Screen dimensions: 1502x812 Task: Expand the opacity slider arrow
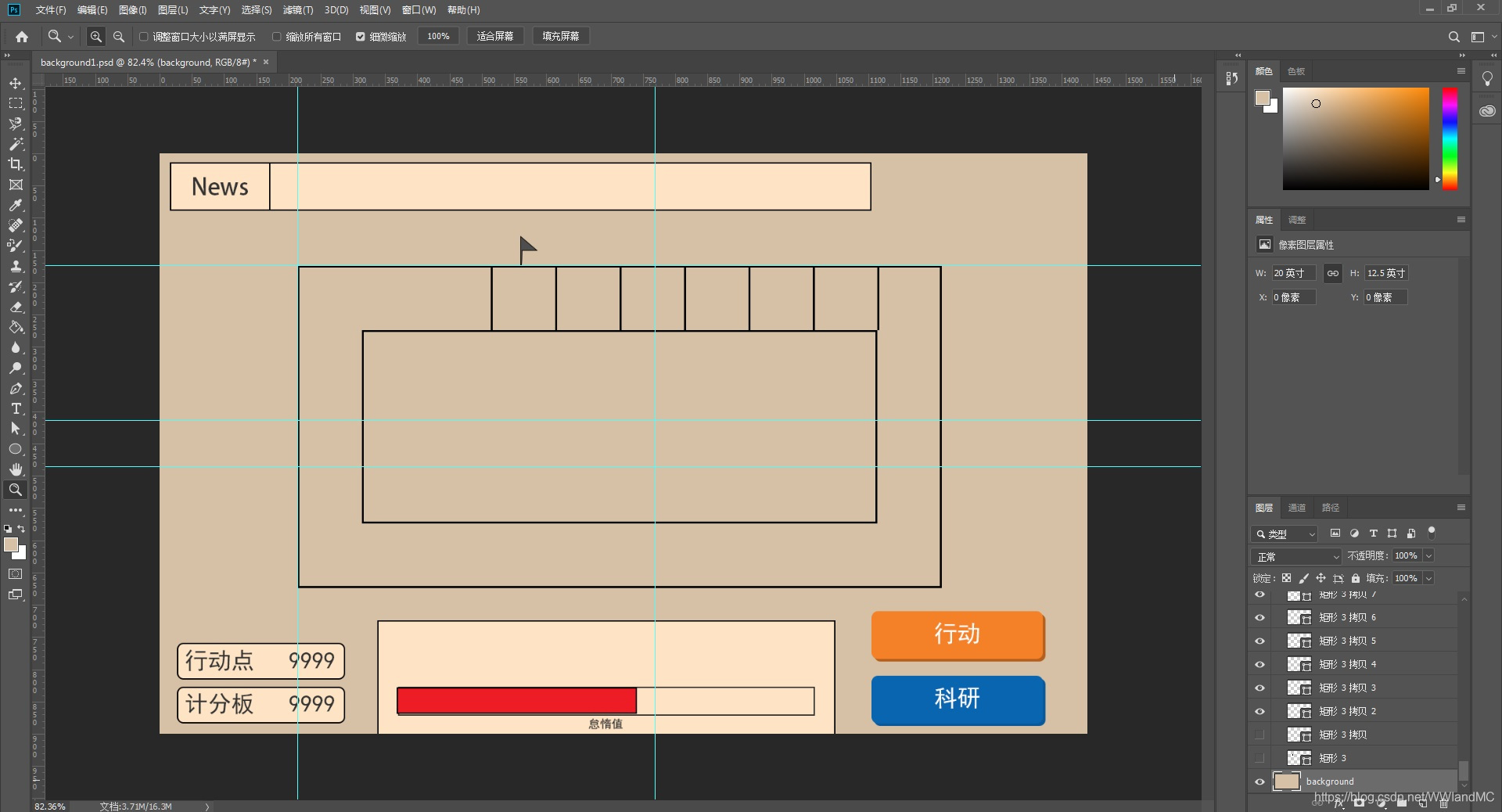1428,555
